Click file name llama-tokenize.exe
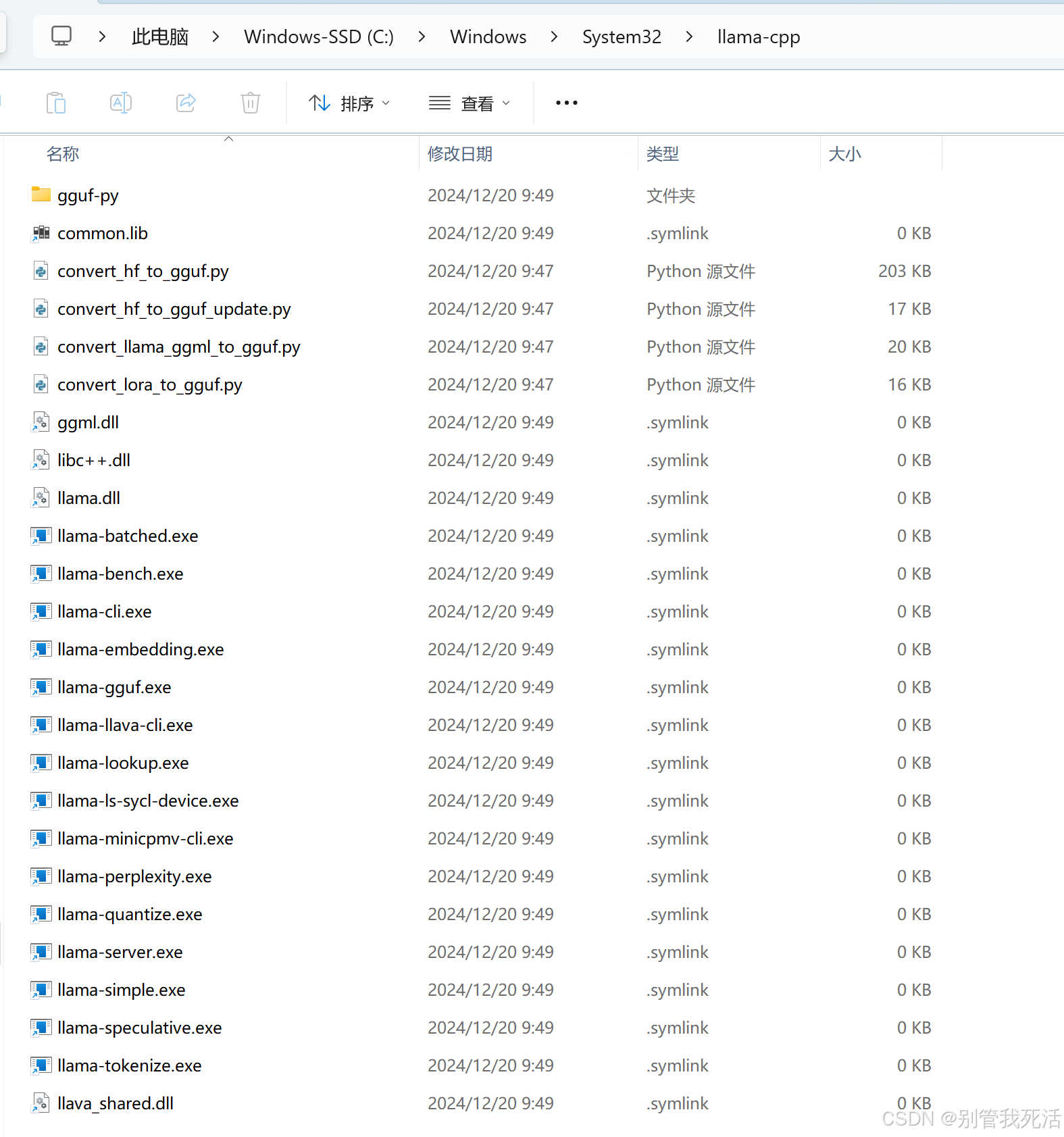Screen dimensions: 1064x1137 (x=130, y=1065)
